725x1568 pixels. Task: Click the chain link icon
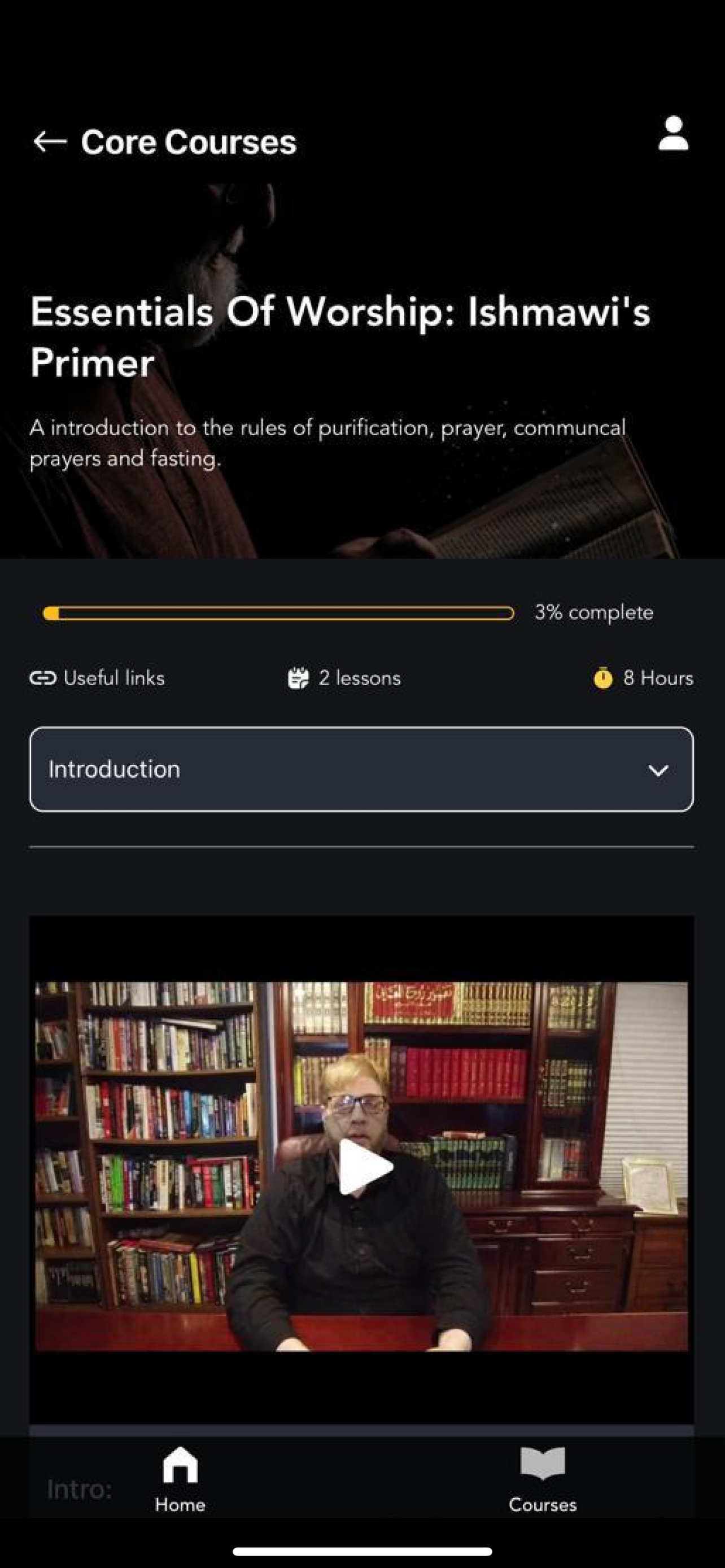[x=42, y=678]
